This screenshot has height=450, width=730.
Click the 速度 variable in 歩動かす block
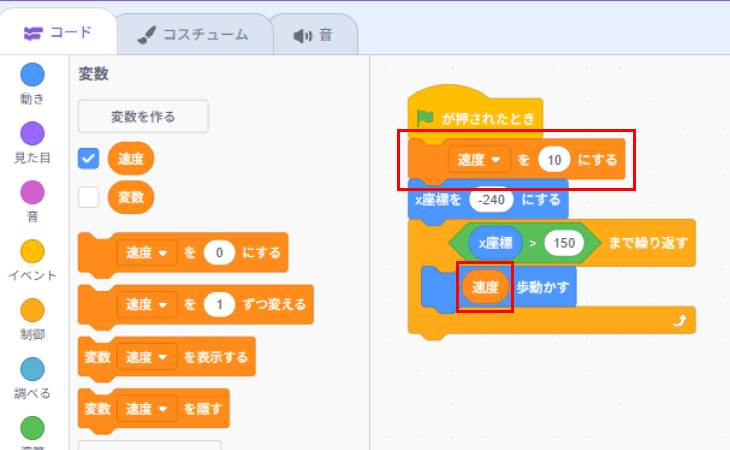pos(485,287)
